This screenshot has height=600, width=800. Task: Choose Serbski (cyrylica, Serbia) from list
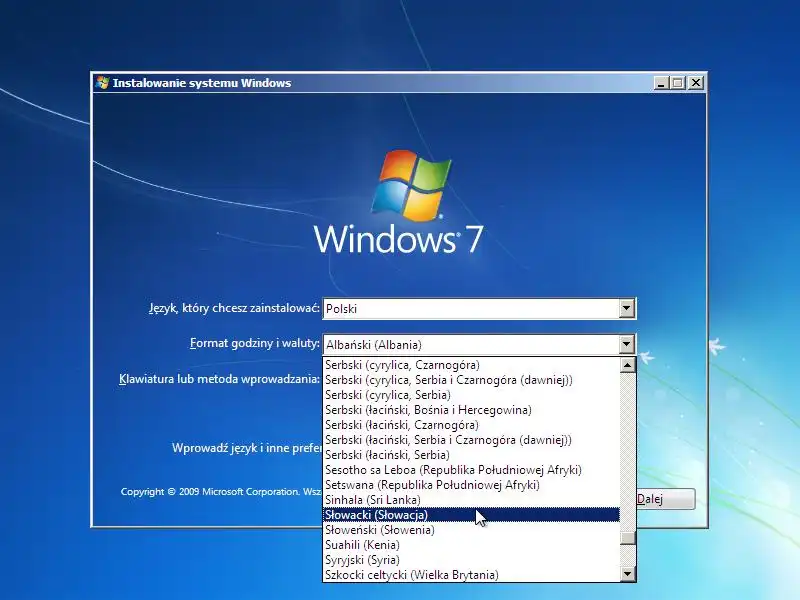click(472, 395)
